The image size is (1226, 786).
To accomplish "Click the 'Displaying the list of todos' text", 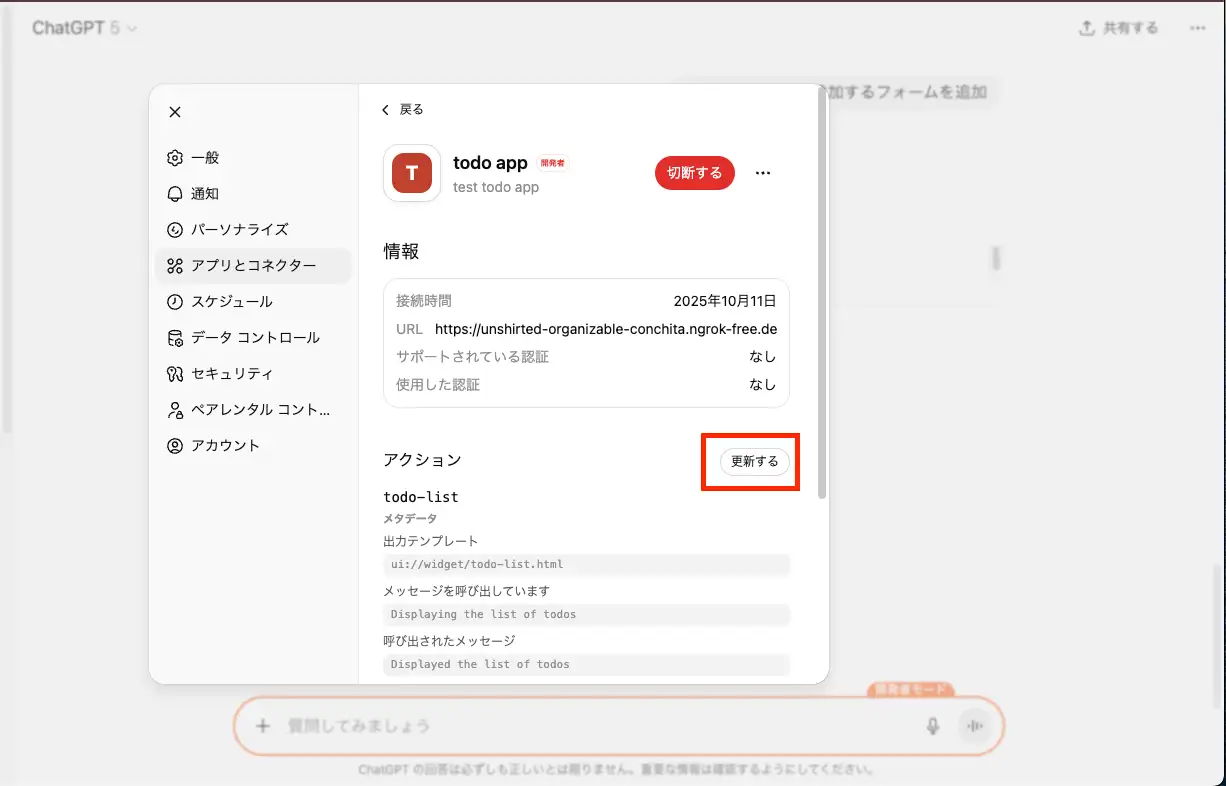I will pyautogui.click(x=586, y=615).
